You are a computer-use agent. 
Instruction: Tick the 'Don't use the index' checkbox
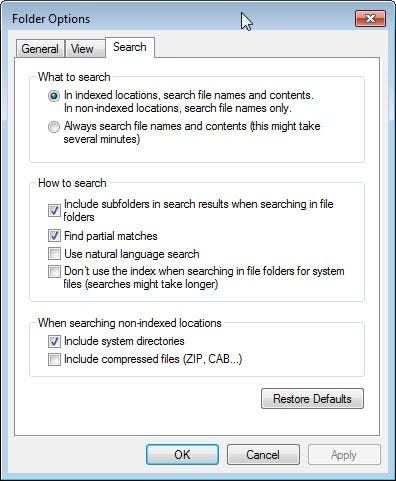coord(54,271)
